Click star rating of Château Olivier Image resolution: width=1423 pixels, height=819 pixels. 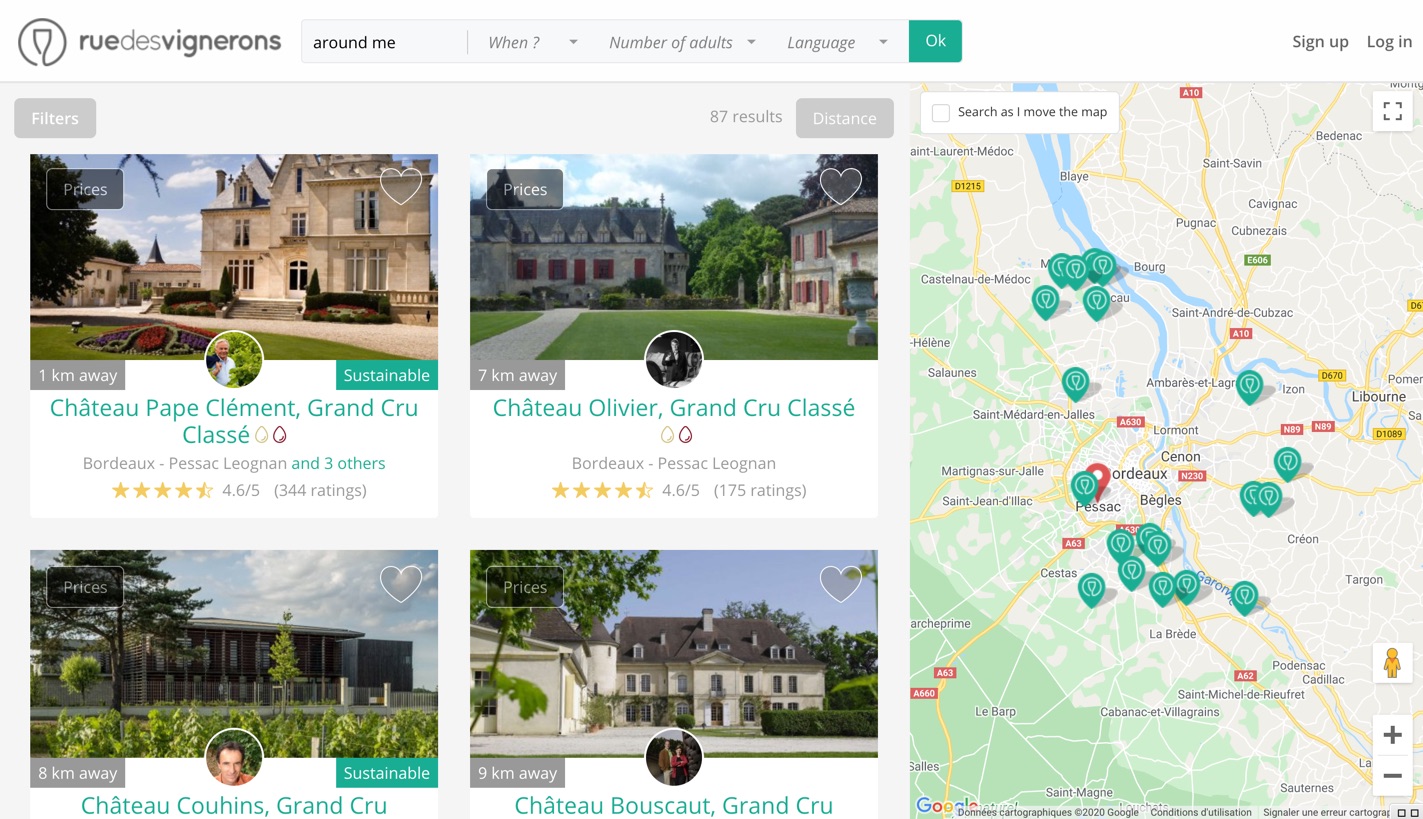pyautogui.click(x=602, y=490)
